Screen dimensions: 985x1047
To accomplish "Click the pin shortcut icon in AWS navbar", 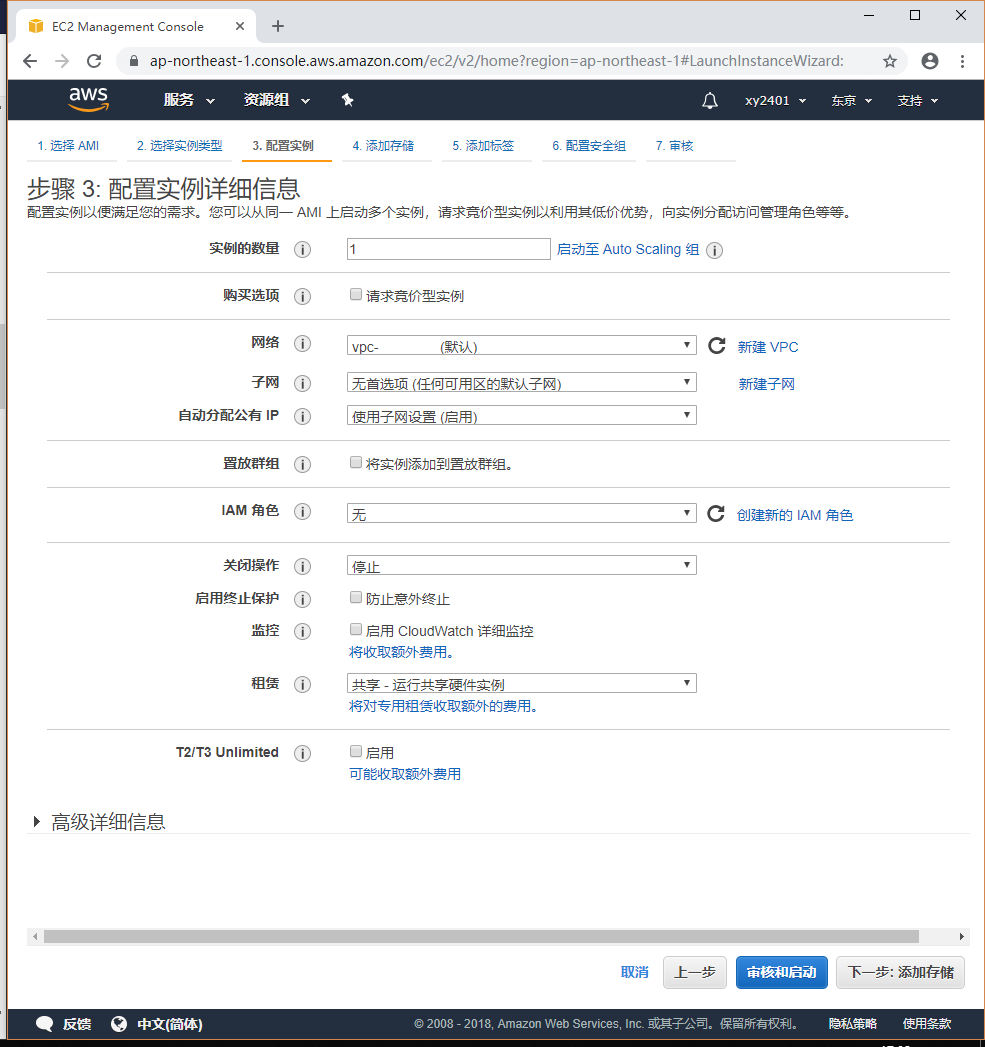I will (347, 100).
